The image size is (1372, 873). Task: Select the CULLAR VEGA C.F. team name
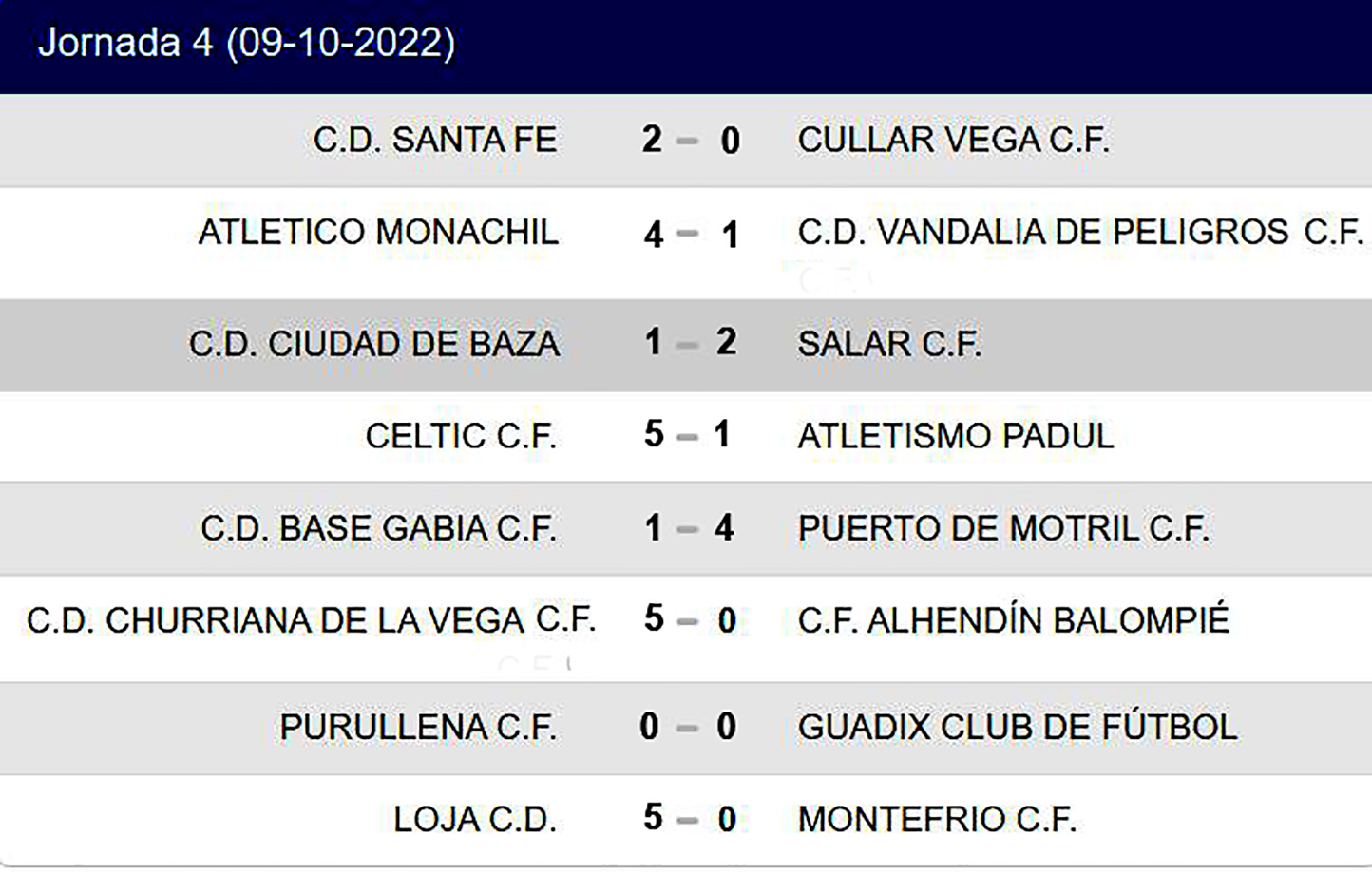(953, 141)
